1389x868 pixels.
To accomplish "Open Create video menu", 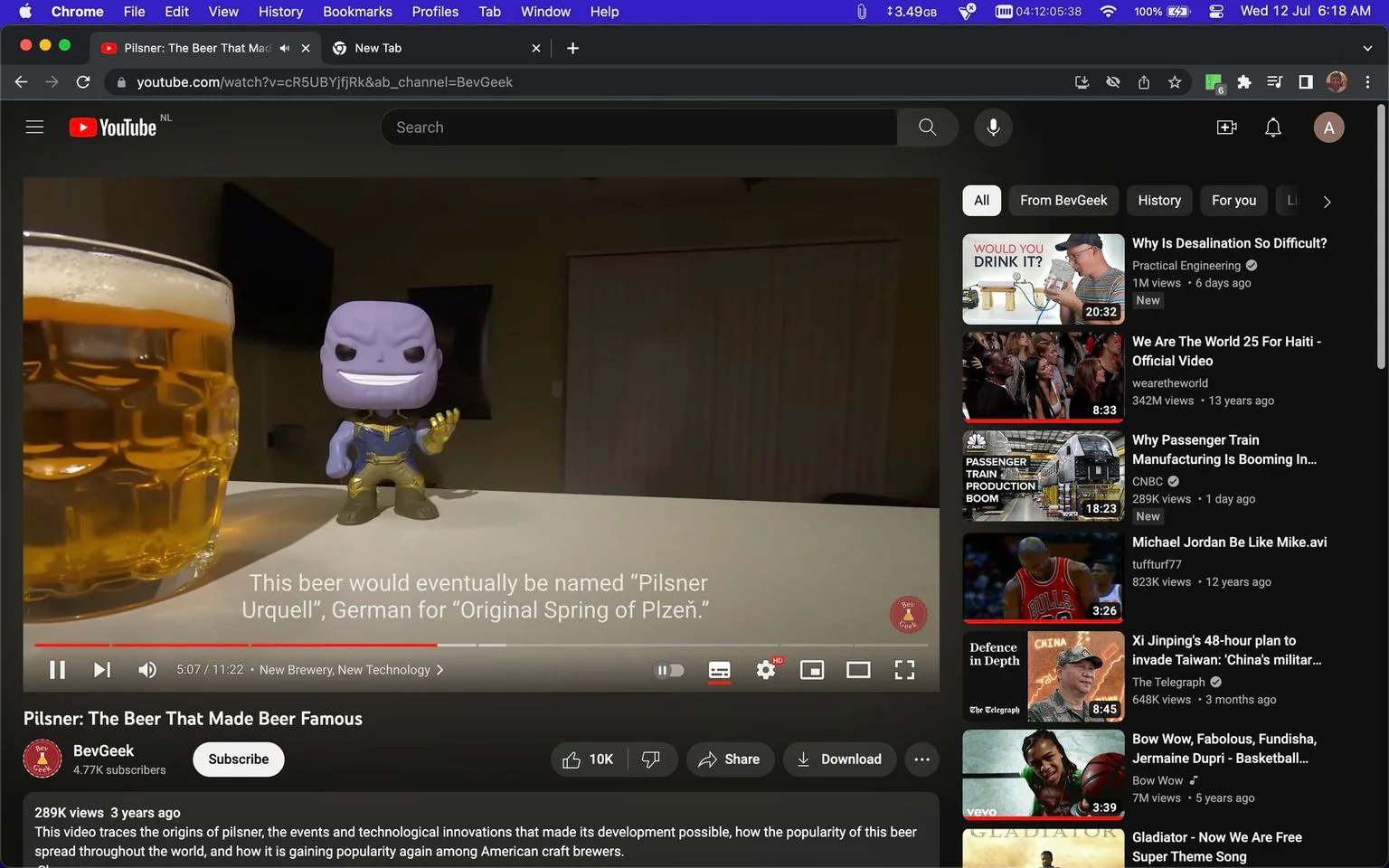I will click(x=1226, y=127).
